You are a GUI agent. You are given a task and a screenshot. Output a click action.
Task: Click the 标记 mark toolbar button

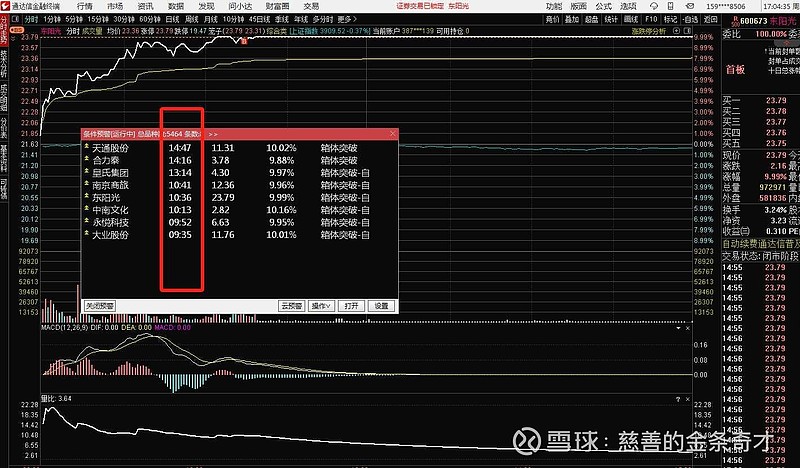tap(670, 19)
